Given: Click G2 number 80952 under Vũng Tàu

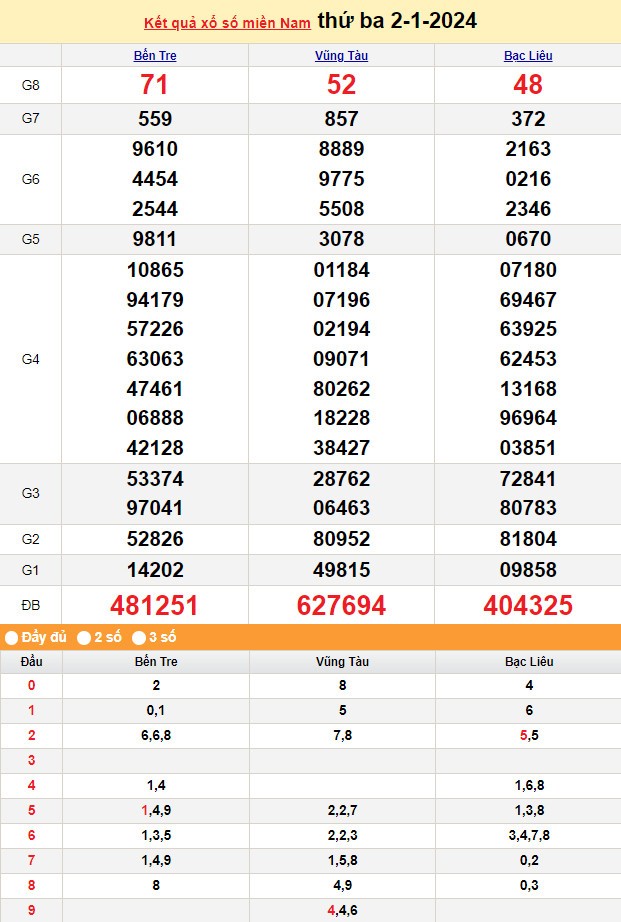Looking at the screenshot, I should (341, 539).
